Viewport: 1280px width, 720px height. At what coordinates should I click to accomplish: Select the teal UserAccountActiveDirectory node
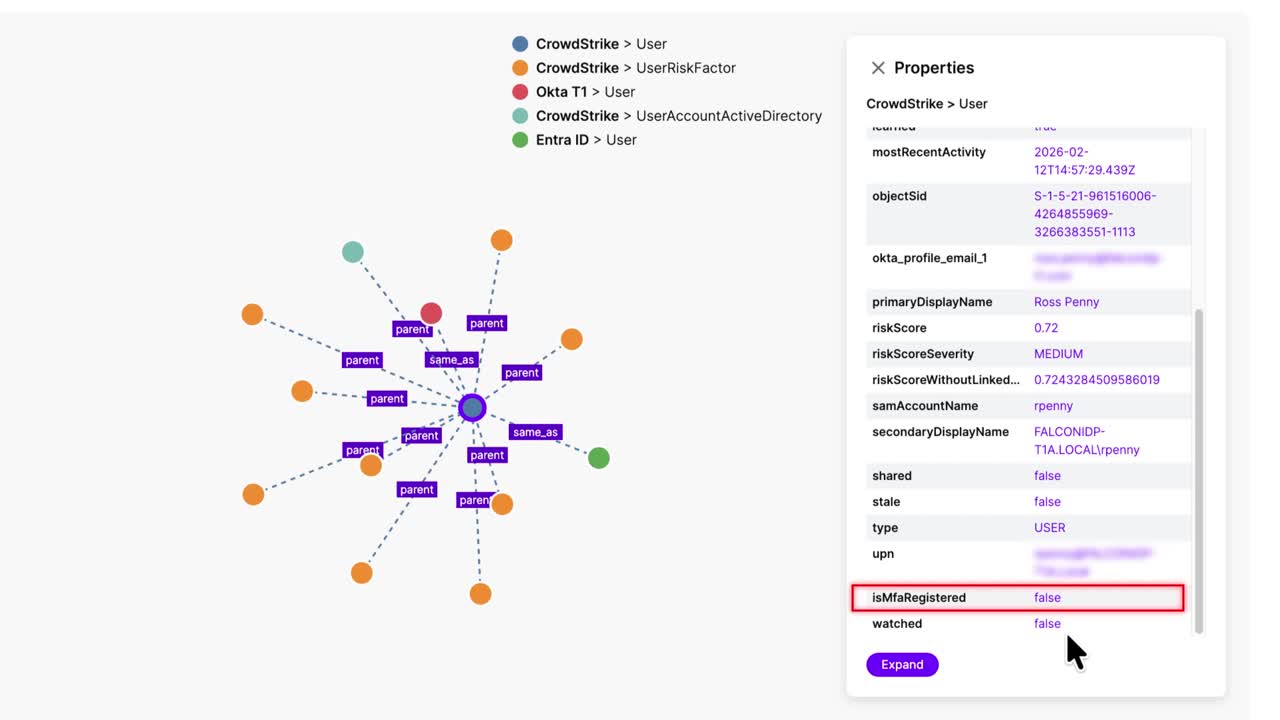pyautogui.click(x=353, y=252)
